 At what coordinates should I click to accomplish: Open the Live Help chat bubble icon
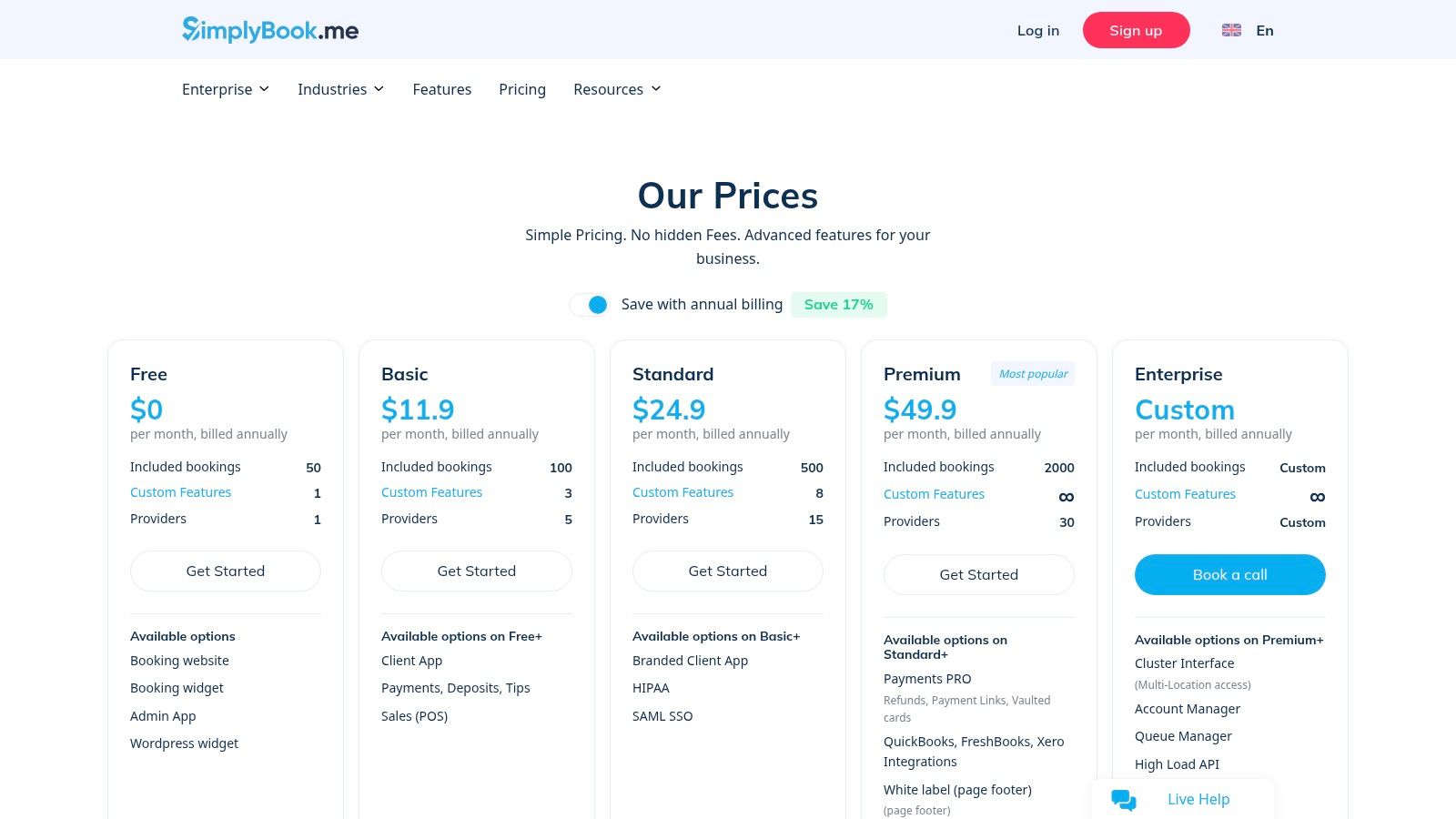(x=1123, y=799)
